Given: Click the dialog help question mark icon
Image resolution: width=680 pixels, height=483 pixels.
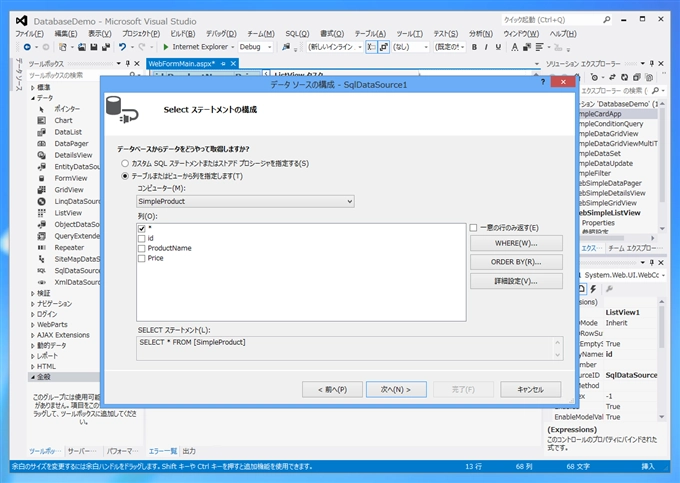Looking at the screenshot, I should [543, 82].
